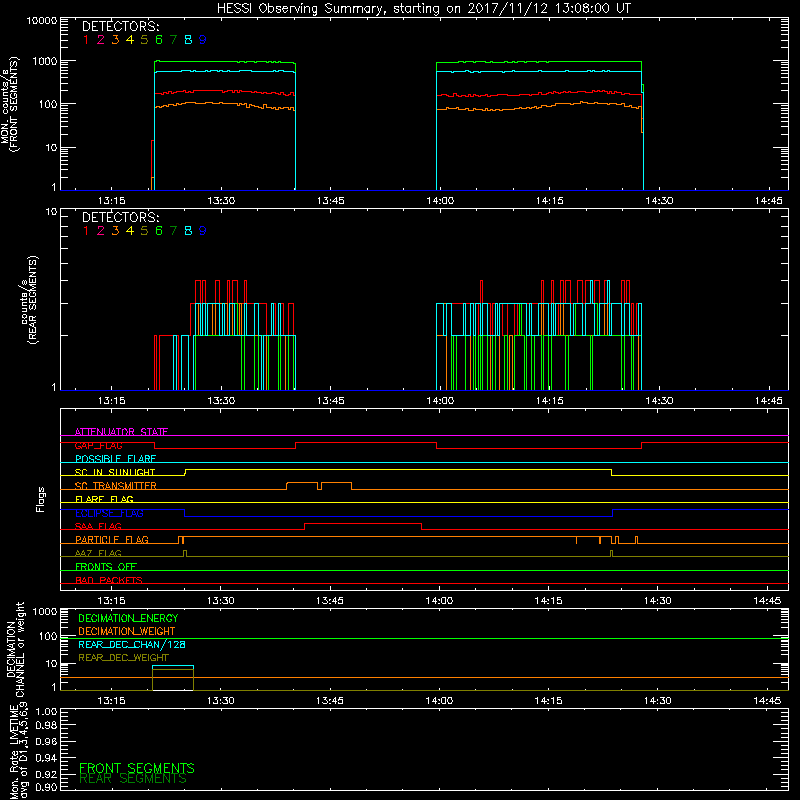The height and width of the screenshot is (800, 800).
Task: Select yellow detector number 4 in rear segments legend
Action: (130, 231)
